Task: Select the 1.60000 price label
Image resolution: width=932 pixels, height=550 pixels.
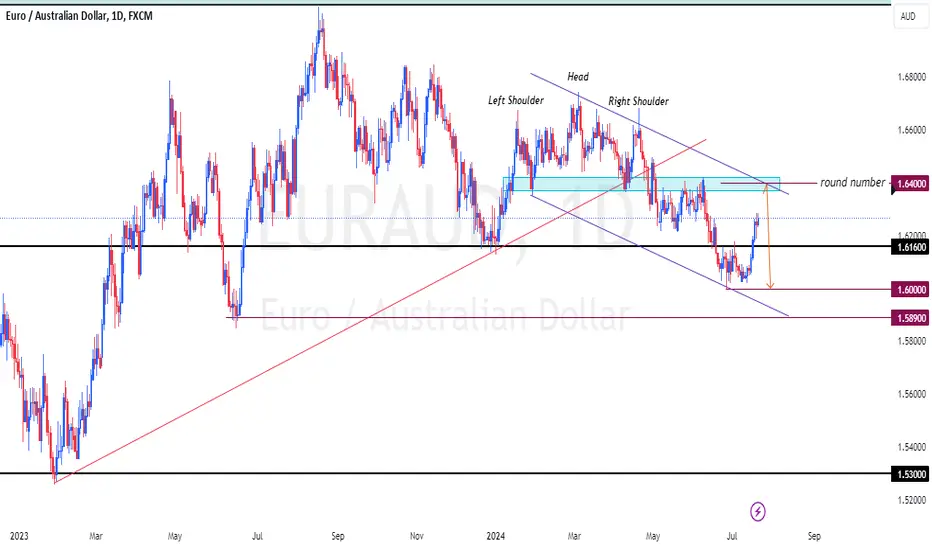Action: pyautogui.click(x=911, y=290)
